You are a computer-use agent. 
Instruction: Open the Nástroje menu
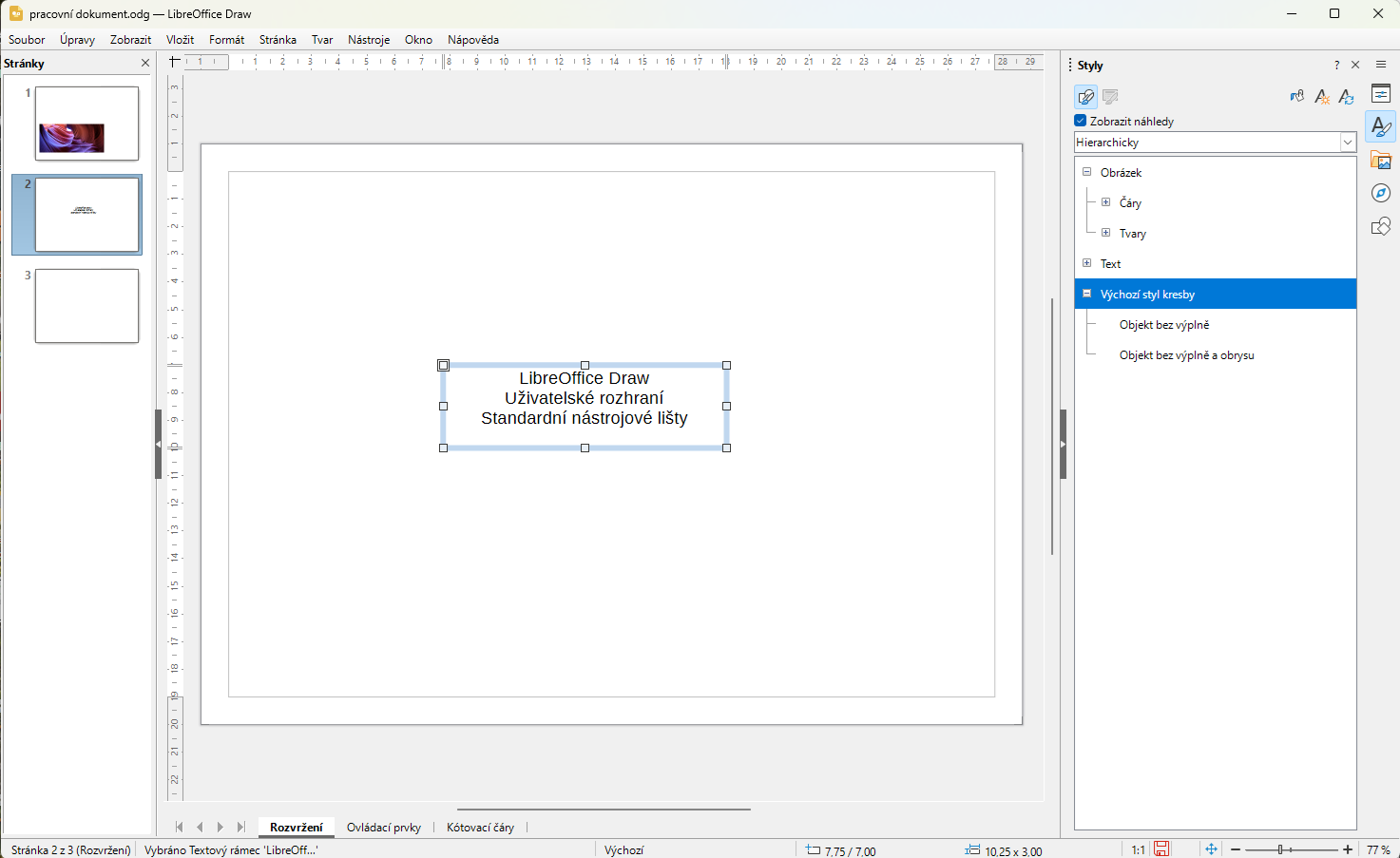point(369,40)
